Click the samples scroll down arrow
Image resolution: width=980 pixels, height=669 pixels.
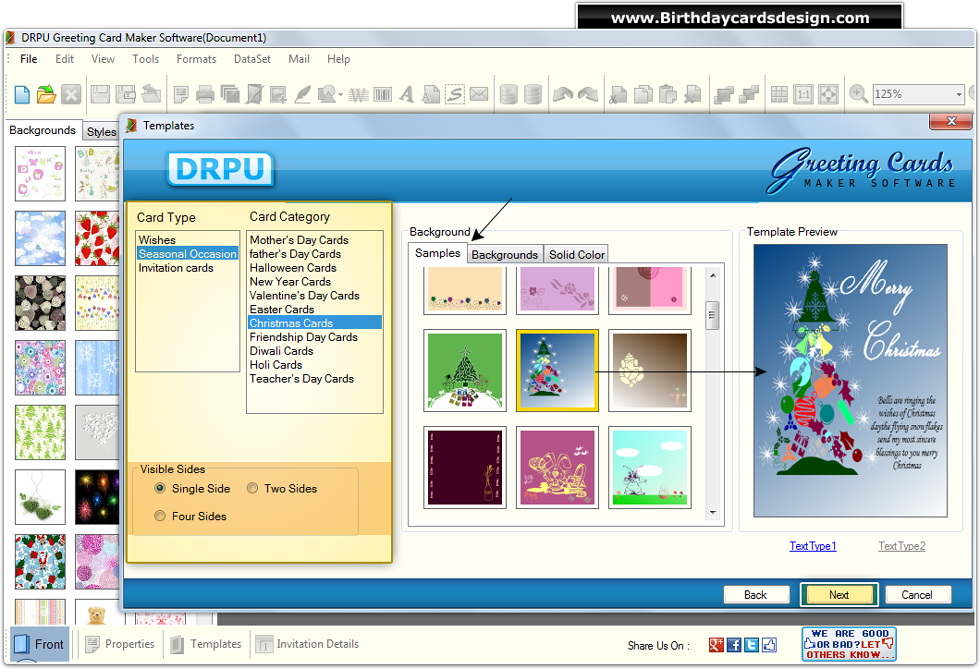[712, 513]
